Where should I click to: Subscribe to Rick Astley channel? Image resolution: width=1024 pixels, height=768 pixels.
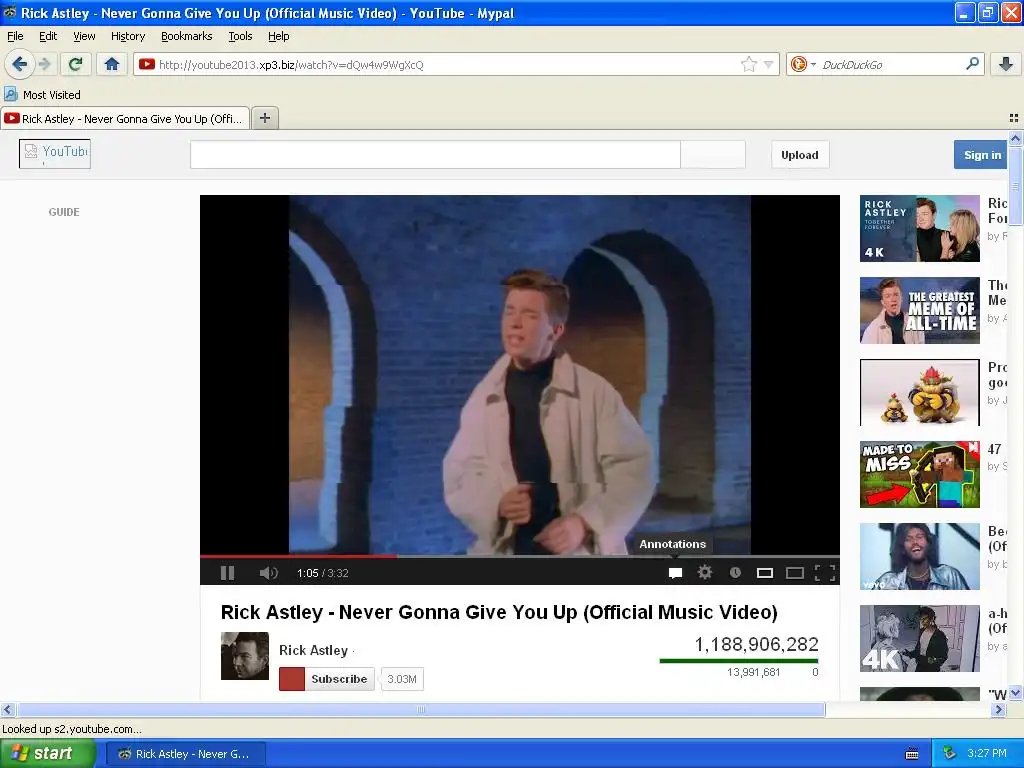coord(327,679)
